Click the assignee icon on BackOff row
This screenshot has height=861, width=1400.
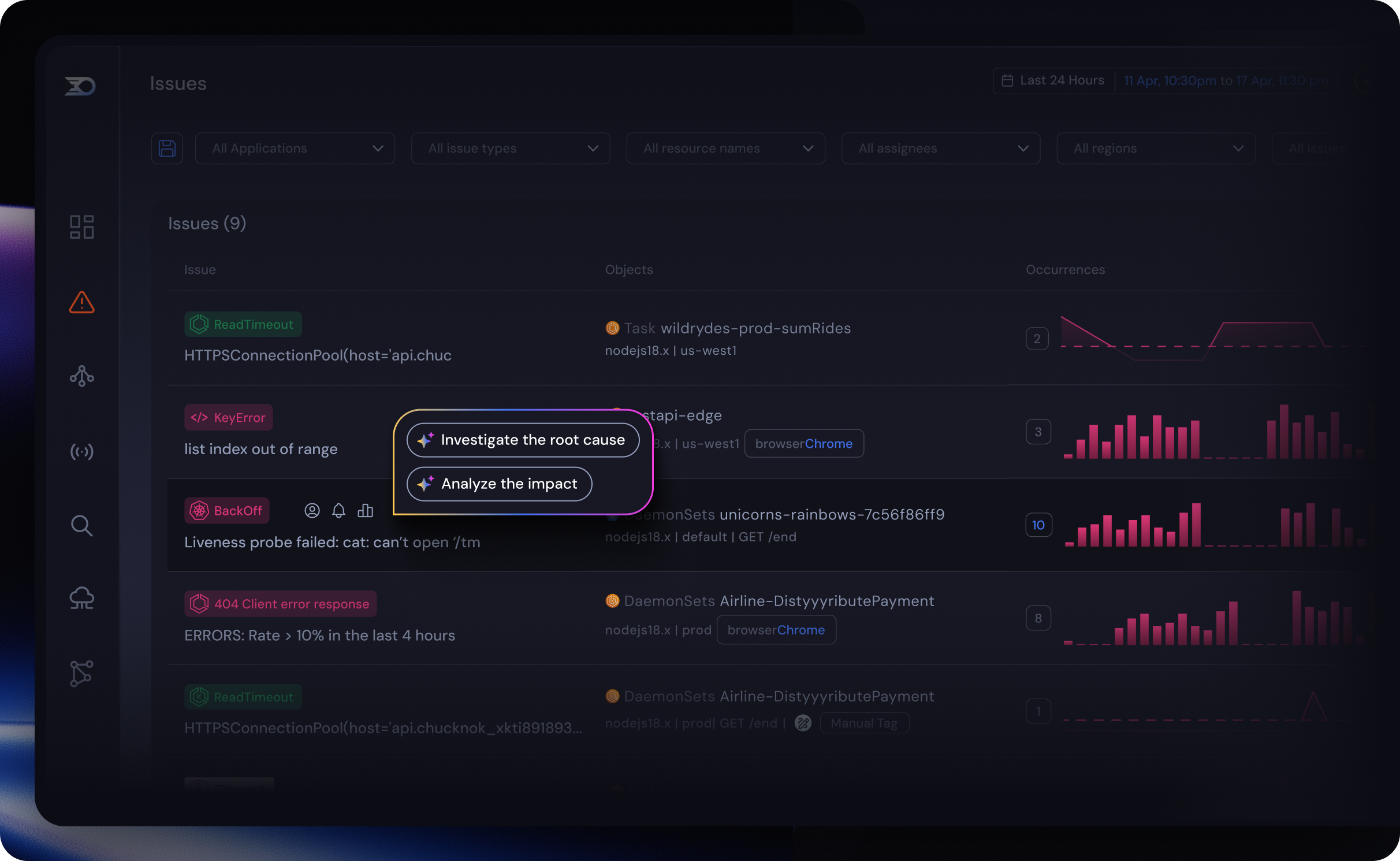click(x=312, y=511)
